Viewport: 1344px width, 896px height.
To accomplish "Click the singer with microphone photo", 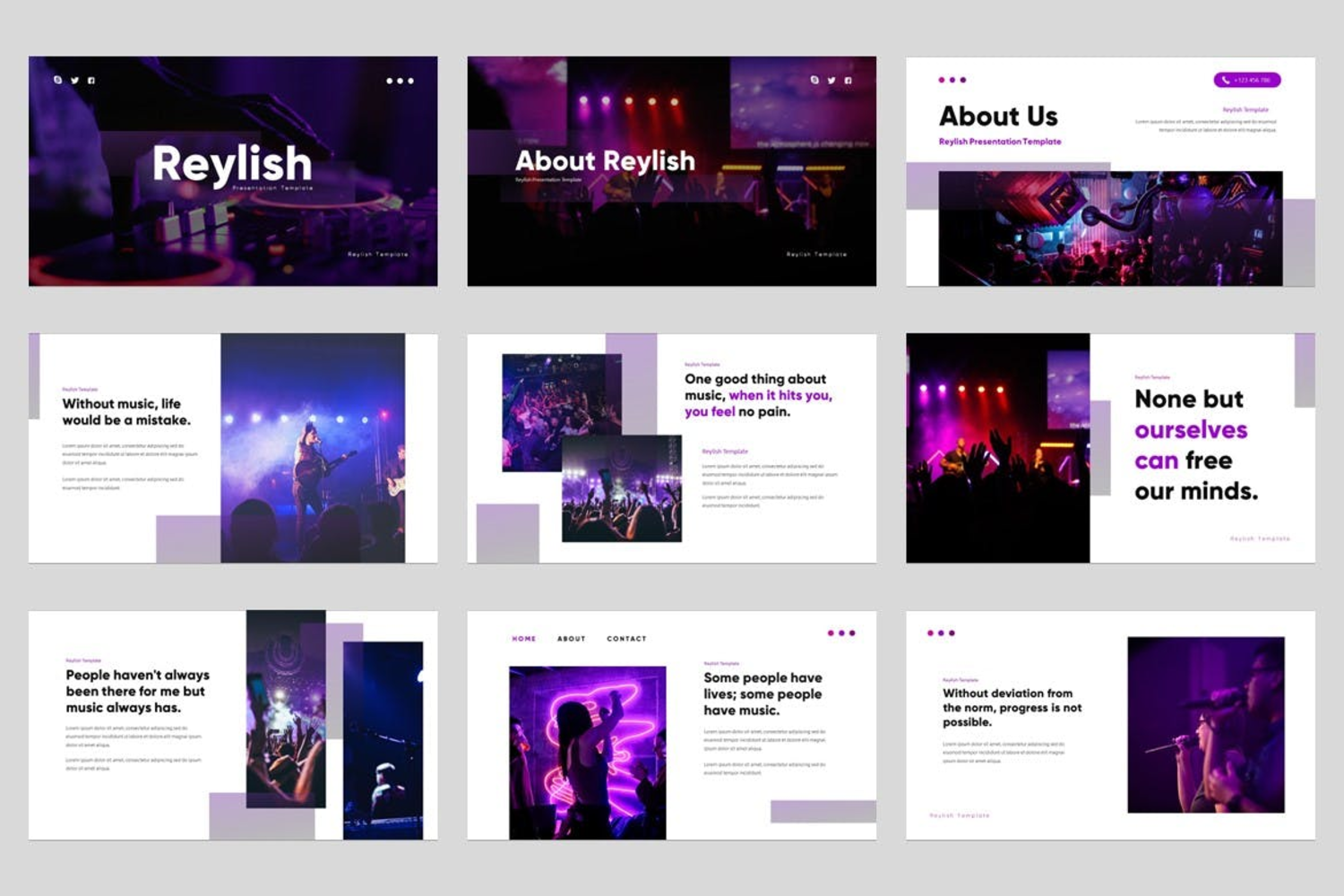I will click(x=1206, y=725).
